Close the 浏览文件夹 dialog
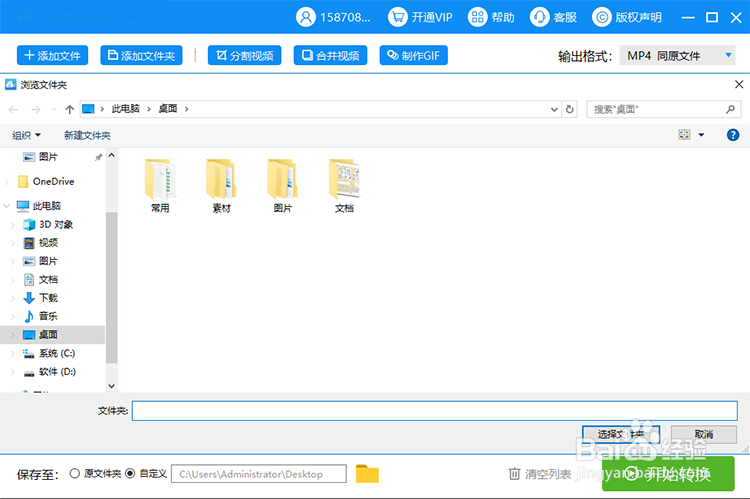750x499 pixels. coord(739,85)
